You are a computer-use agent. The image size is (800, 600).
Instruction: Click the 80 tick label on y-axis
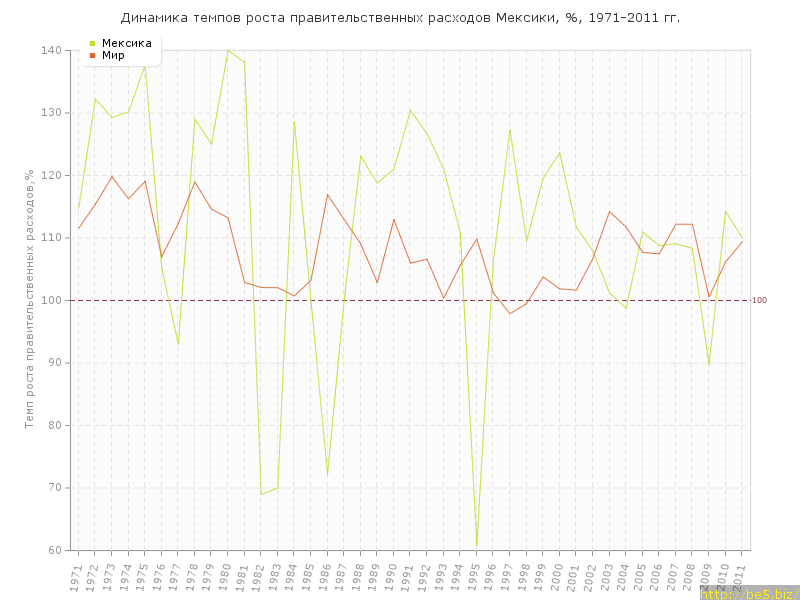[x=54, y=425]
